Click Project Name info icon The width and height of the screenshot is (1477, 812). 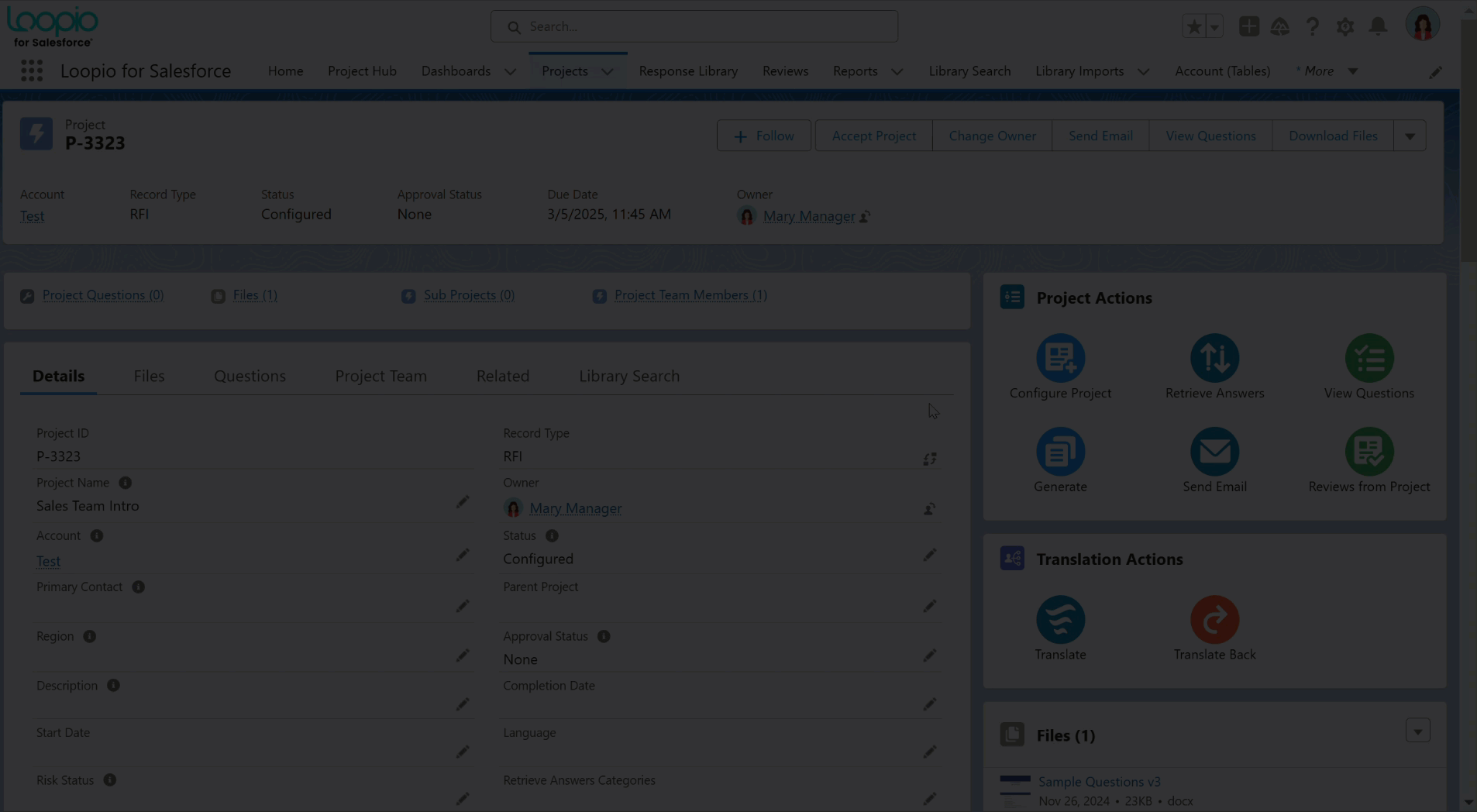(125, 483)
